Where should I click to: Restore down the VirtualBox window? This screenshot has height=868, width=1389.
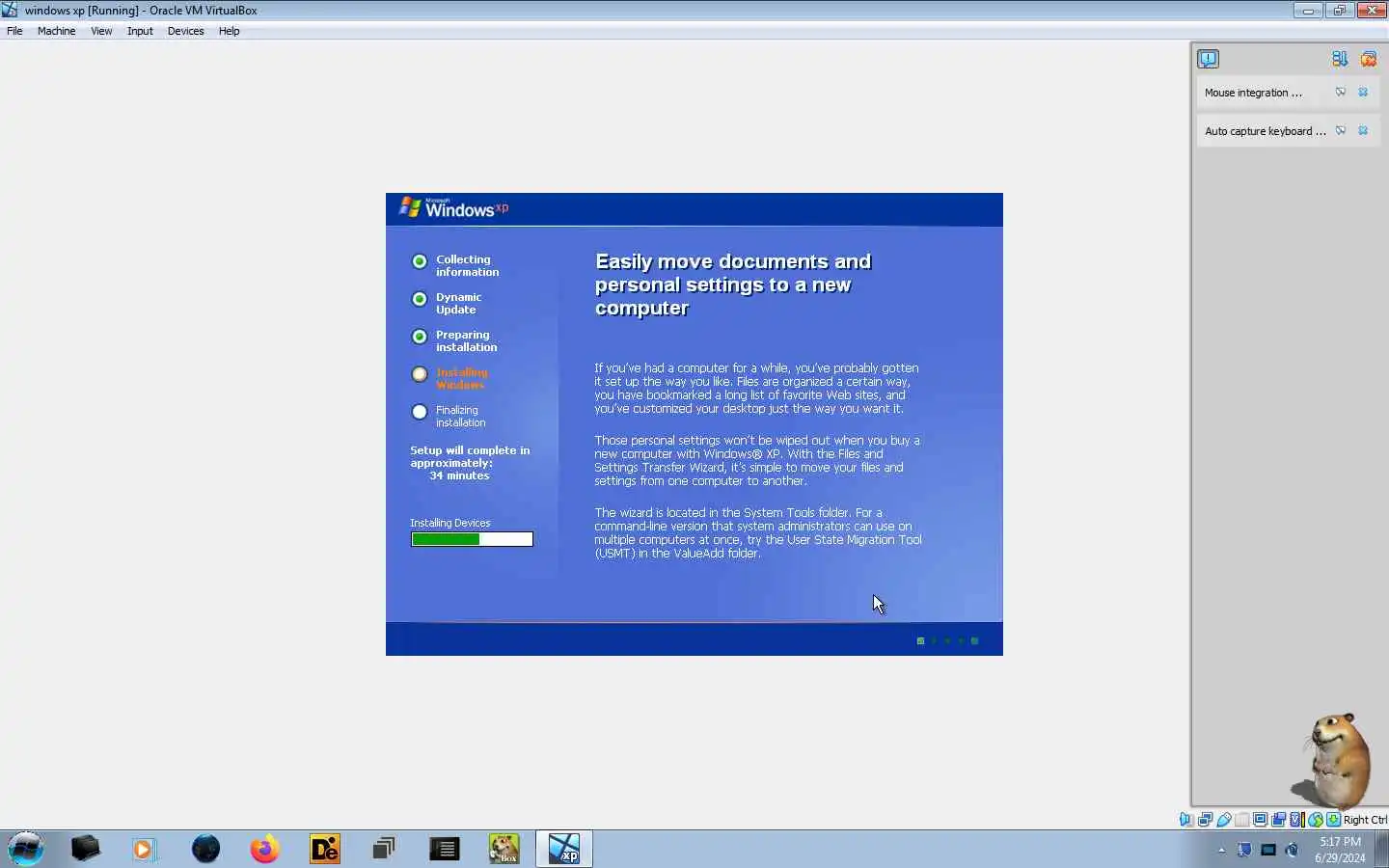1339,11
